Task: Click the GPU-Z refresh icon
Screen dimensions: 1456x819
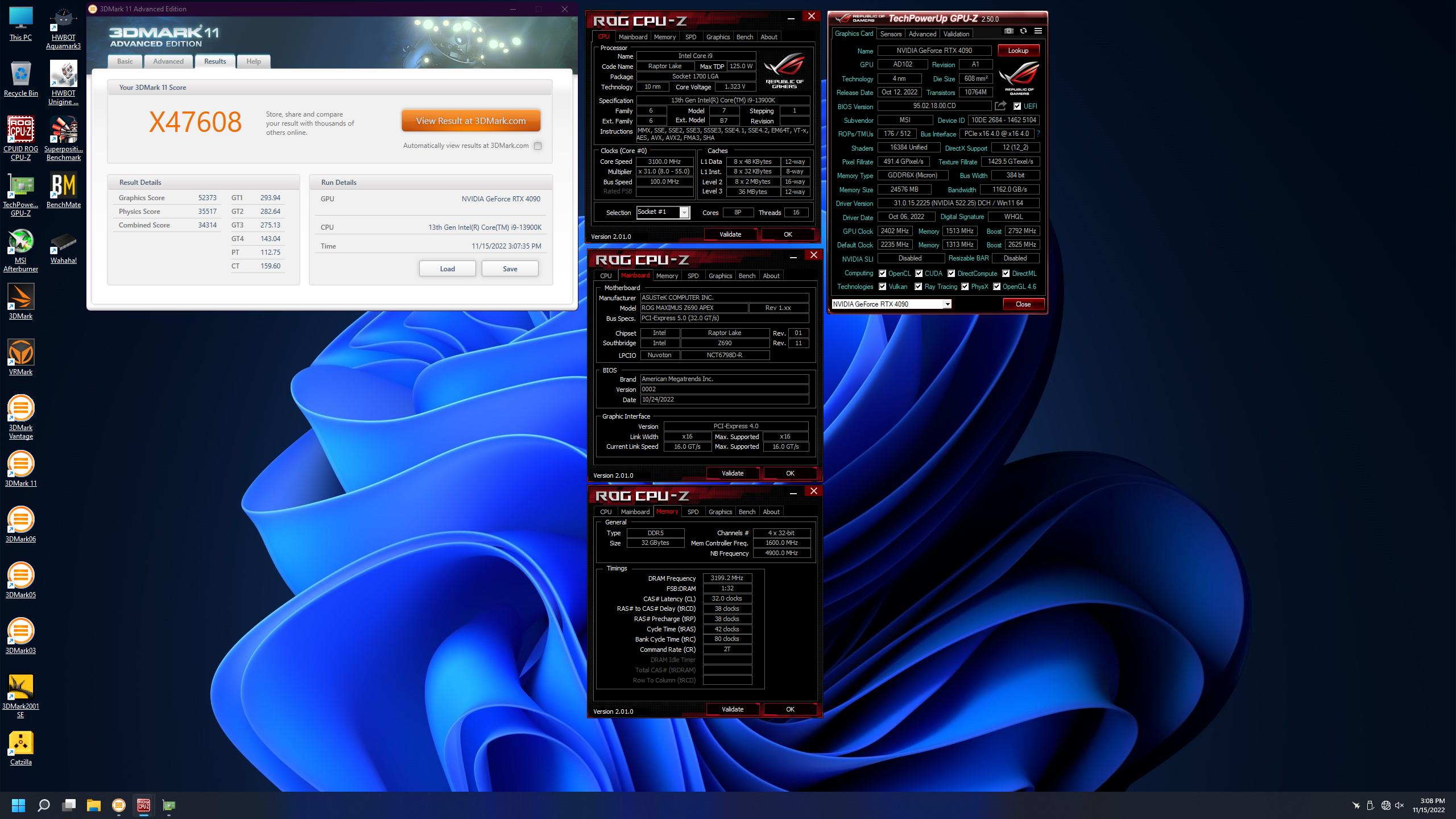Action: 1023,31
